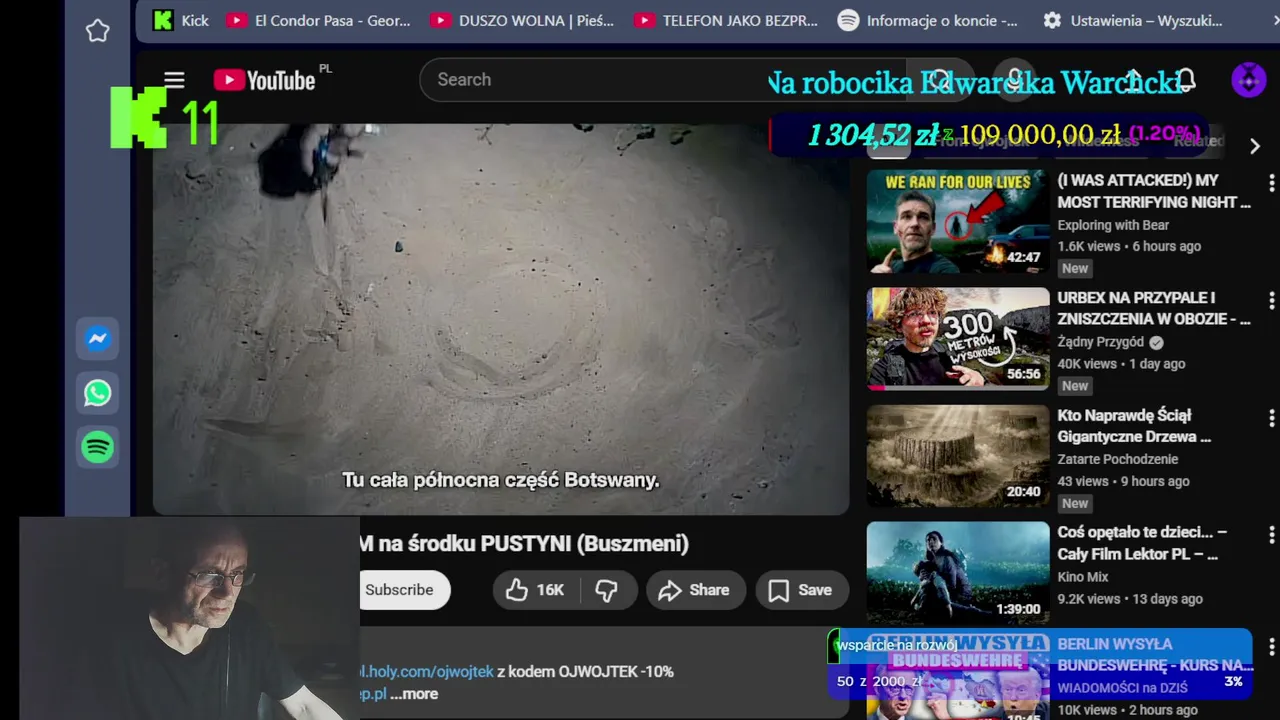The height and width of the screenshot is (720, 1280).
Task: Click the New badge under Exploring with Bear
Action: coord(1075,268)
